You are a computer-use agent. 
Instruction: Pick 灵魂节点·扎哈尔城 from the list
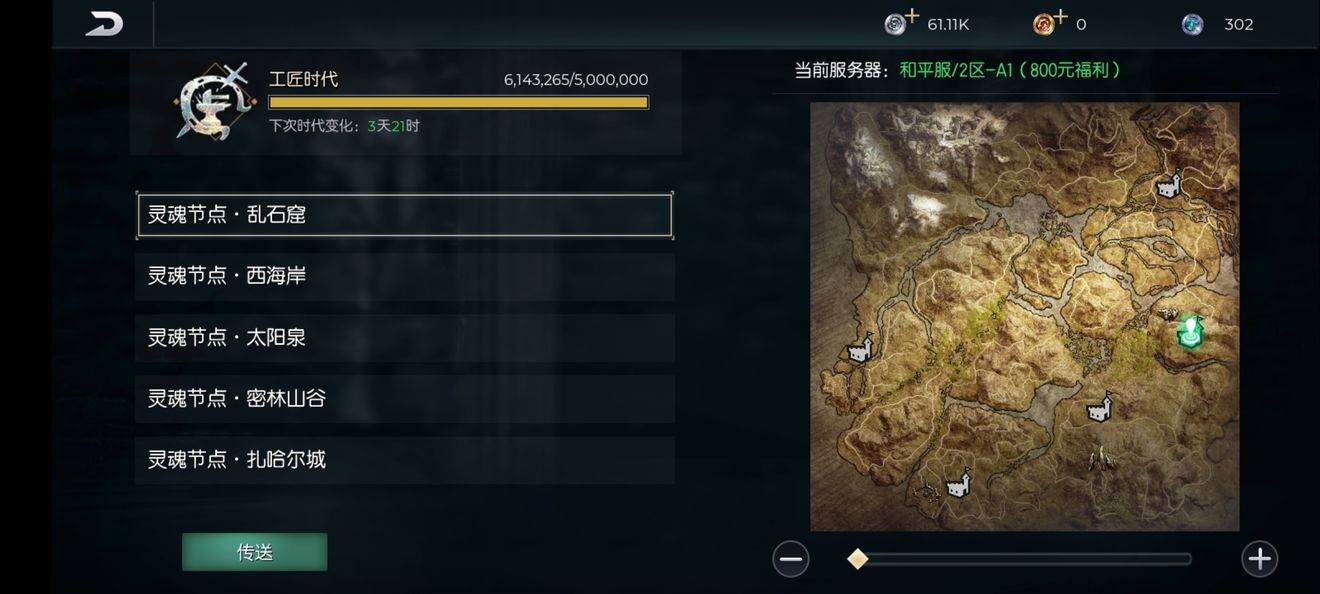[x=405, y=460]
